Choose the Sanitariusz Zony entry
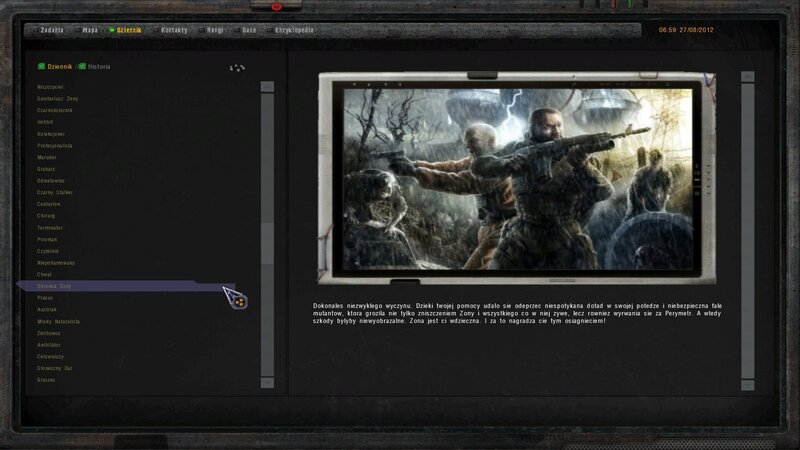 coord(57,99)
